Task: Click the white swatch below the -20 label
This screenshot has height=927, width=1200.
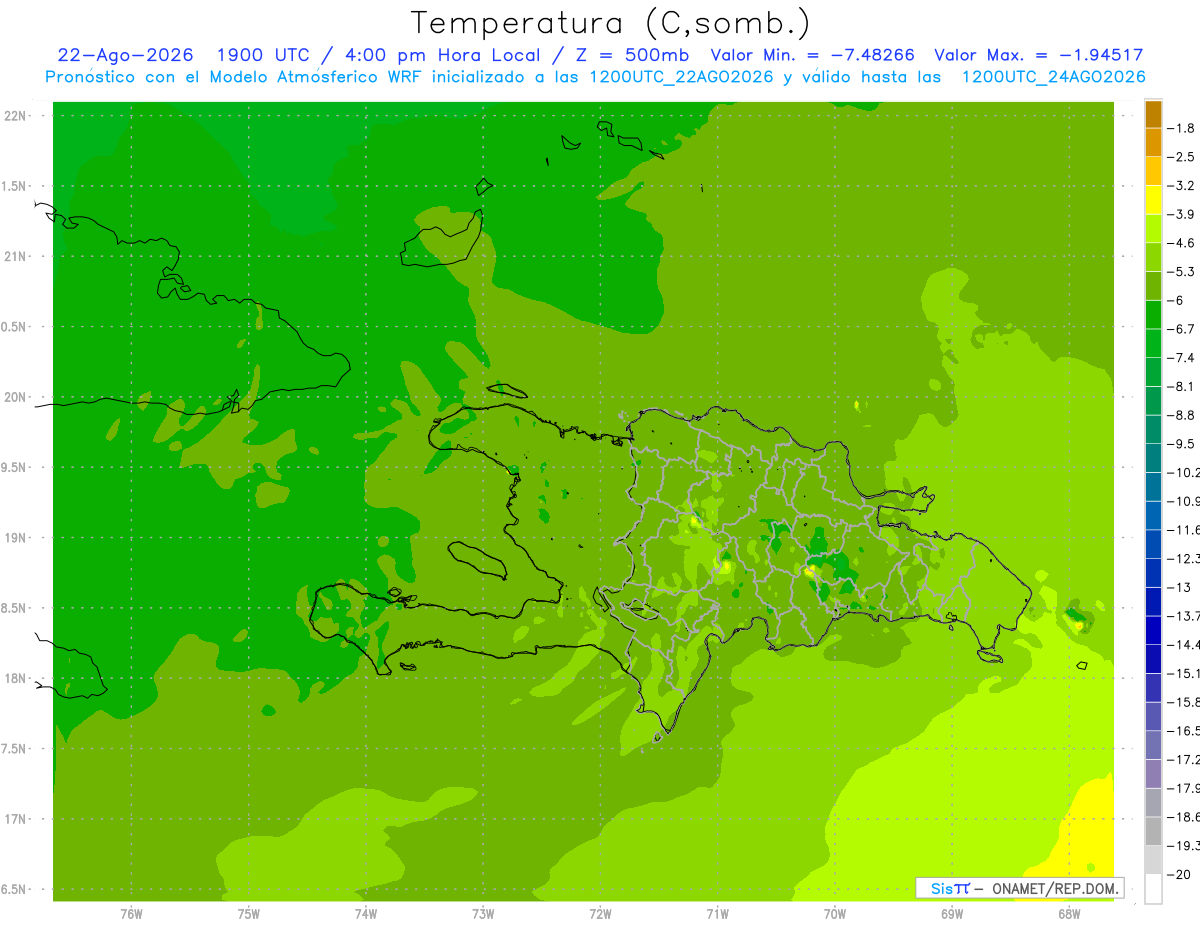Action: [x=1153, y=889]
